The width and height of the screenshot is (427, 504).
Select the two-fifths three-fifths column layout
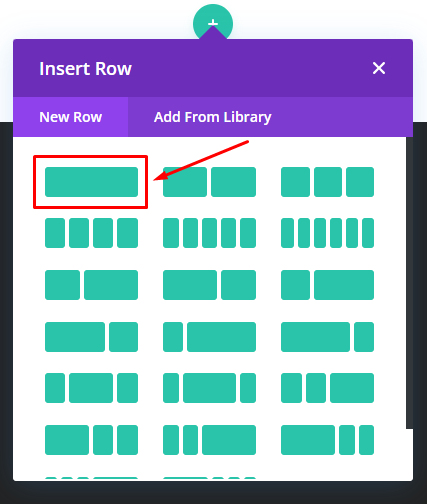pos(91,285)
